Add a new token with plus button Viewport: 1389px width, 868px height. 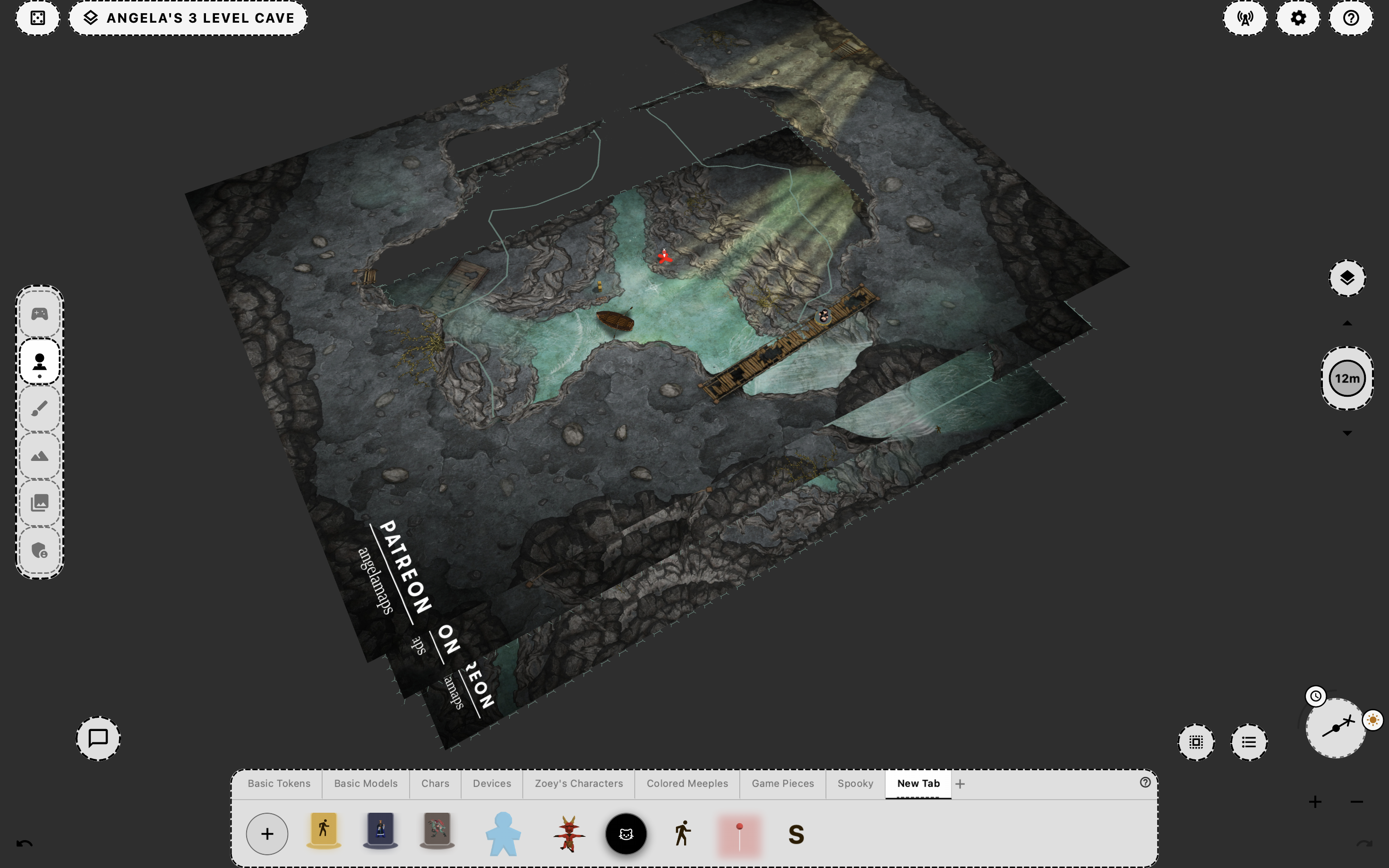267,834
